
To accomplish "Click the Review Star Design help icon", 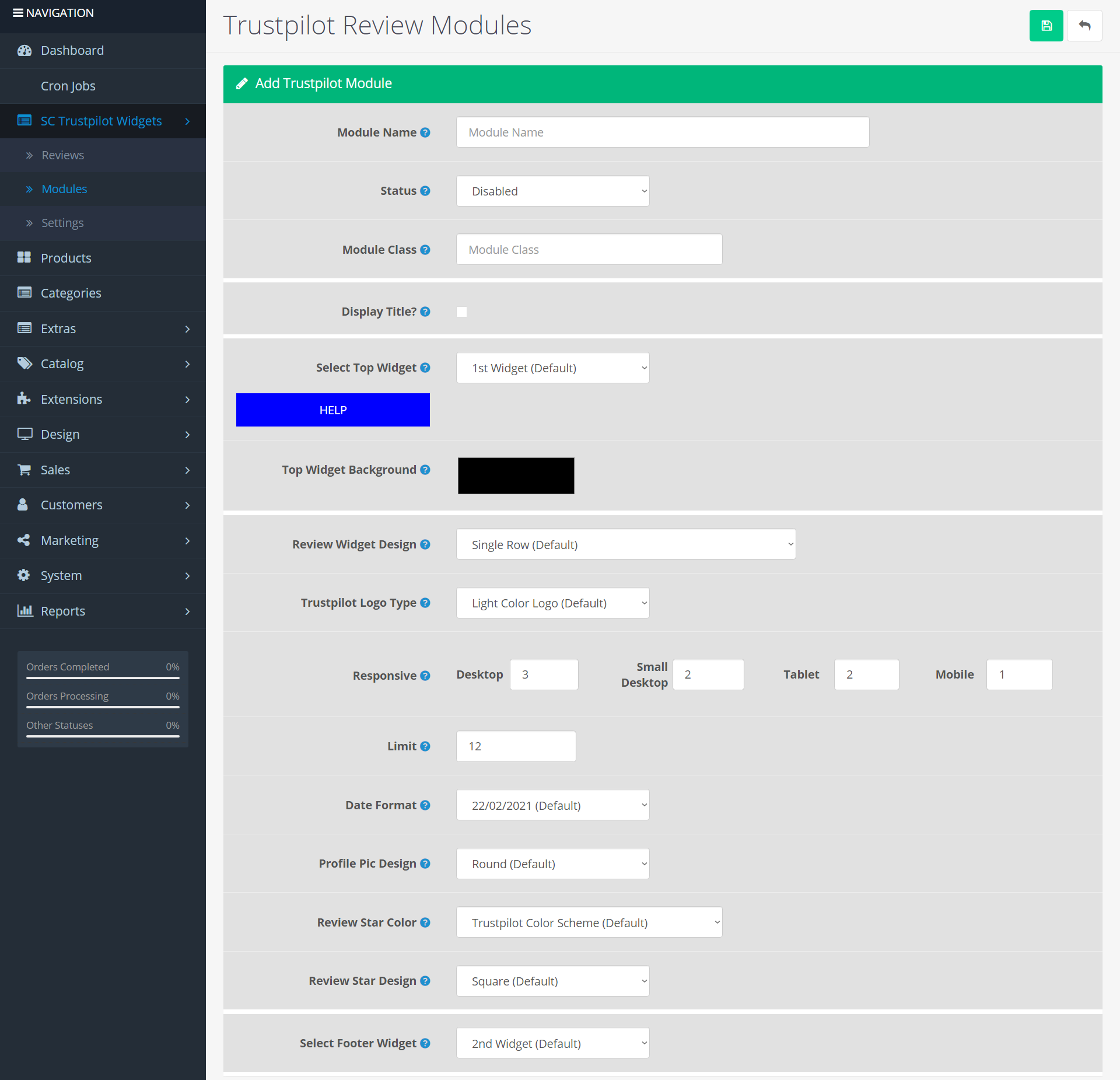I will tap(425, 981).
